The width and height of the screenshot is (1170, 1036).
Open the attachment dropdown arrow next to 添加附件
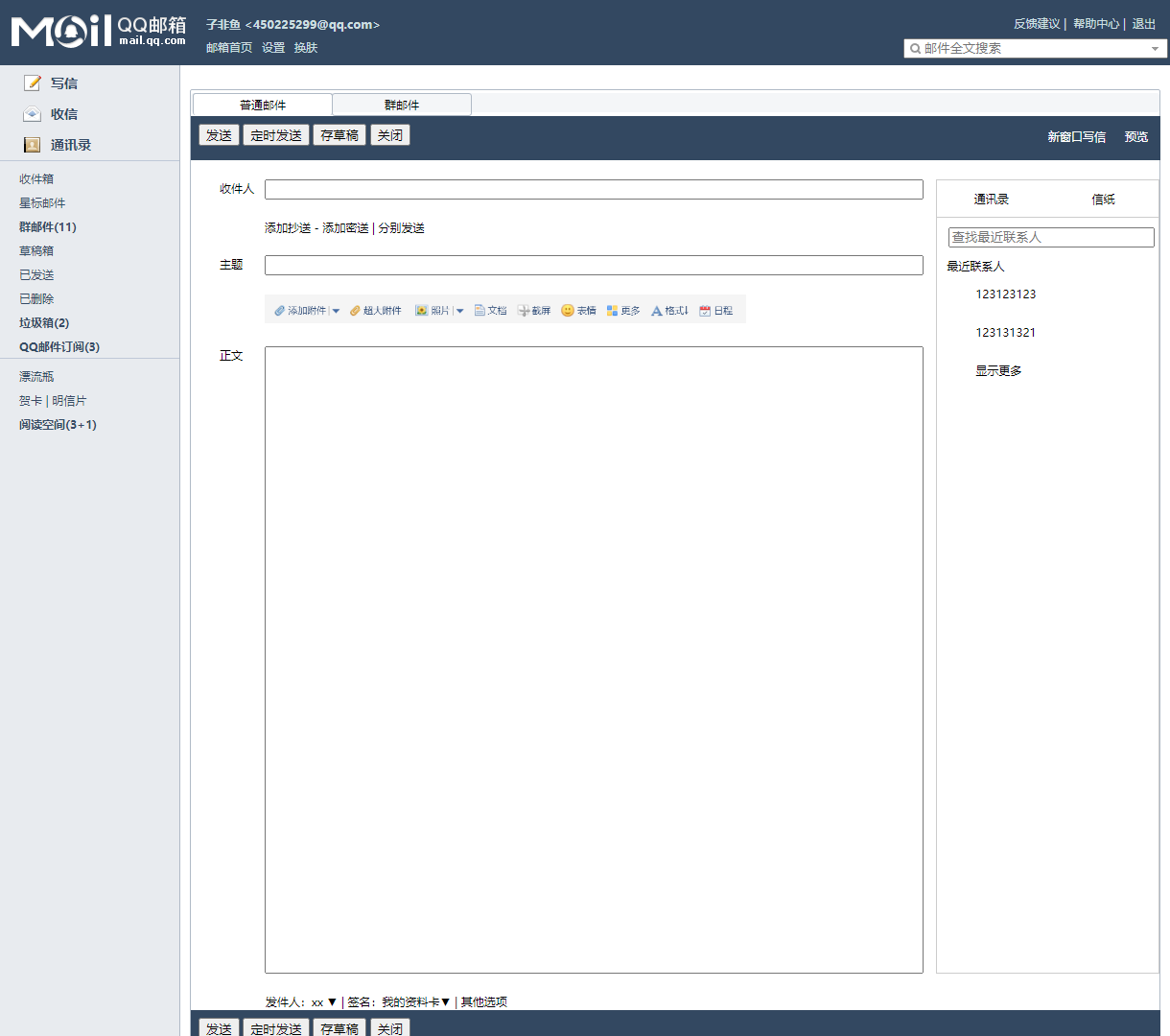click(336, 310)
